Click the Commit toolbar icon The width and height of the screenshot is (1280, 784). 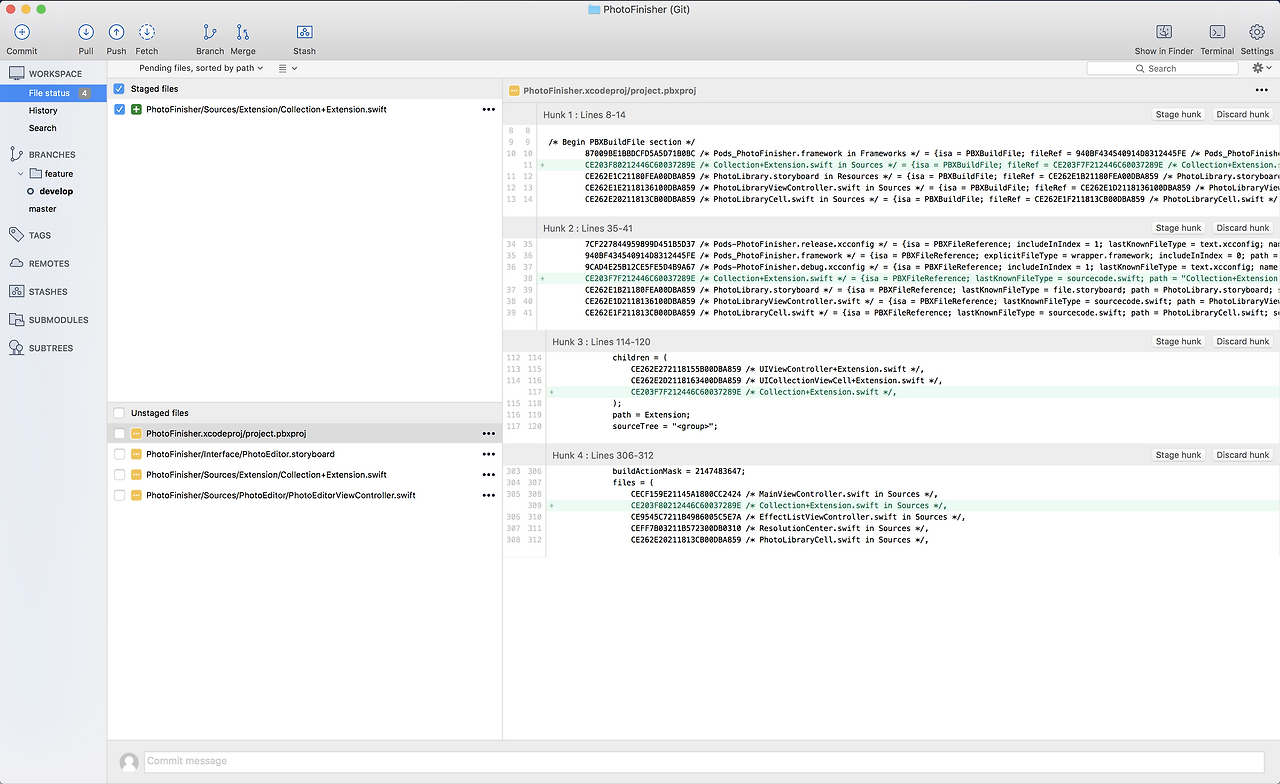coord(21,33)
